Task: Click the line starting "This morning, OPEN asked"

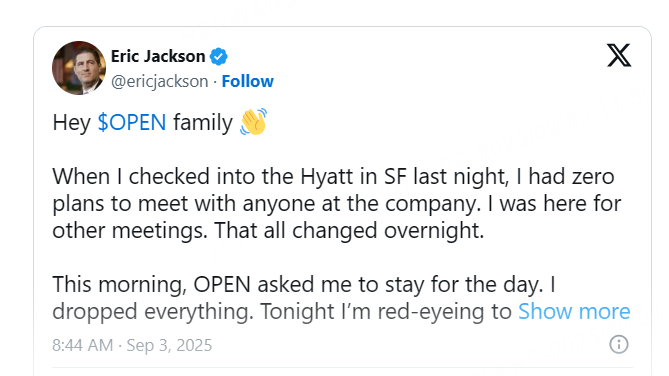Action: [304, 285]
